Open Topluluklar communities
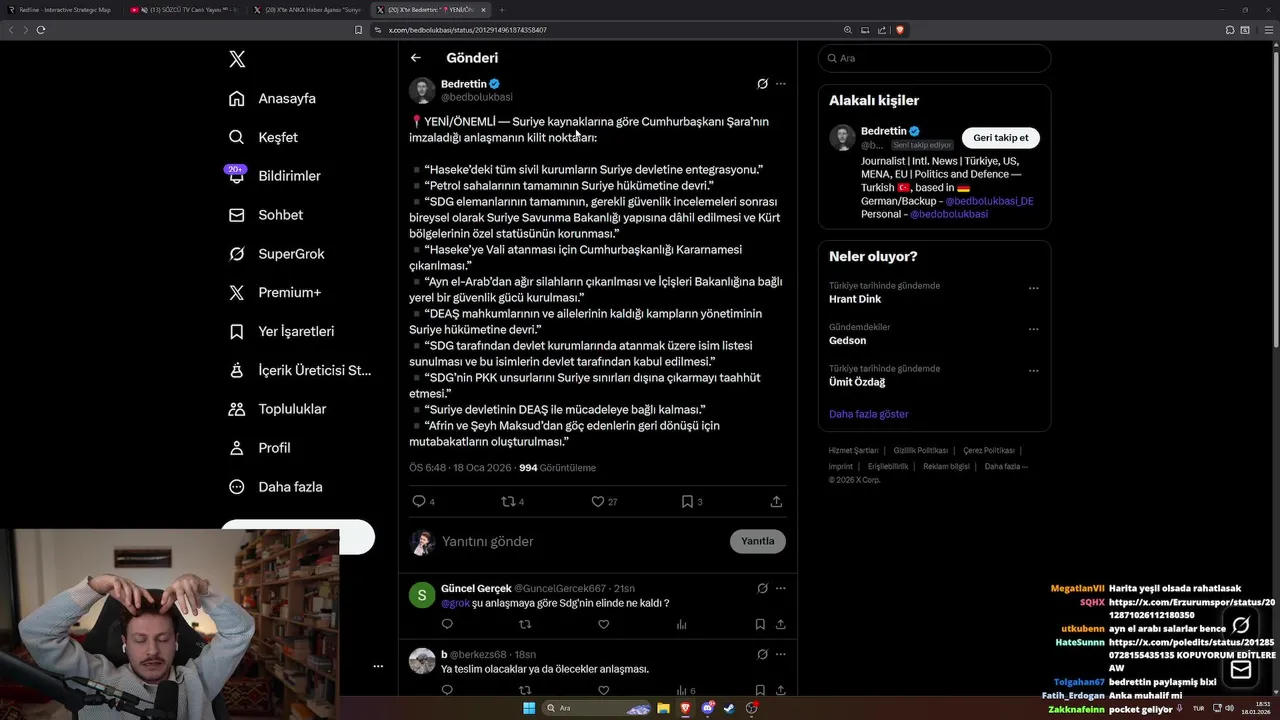Screen dimensions: 1280x720 tap(278, 409)
